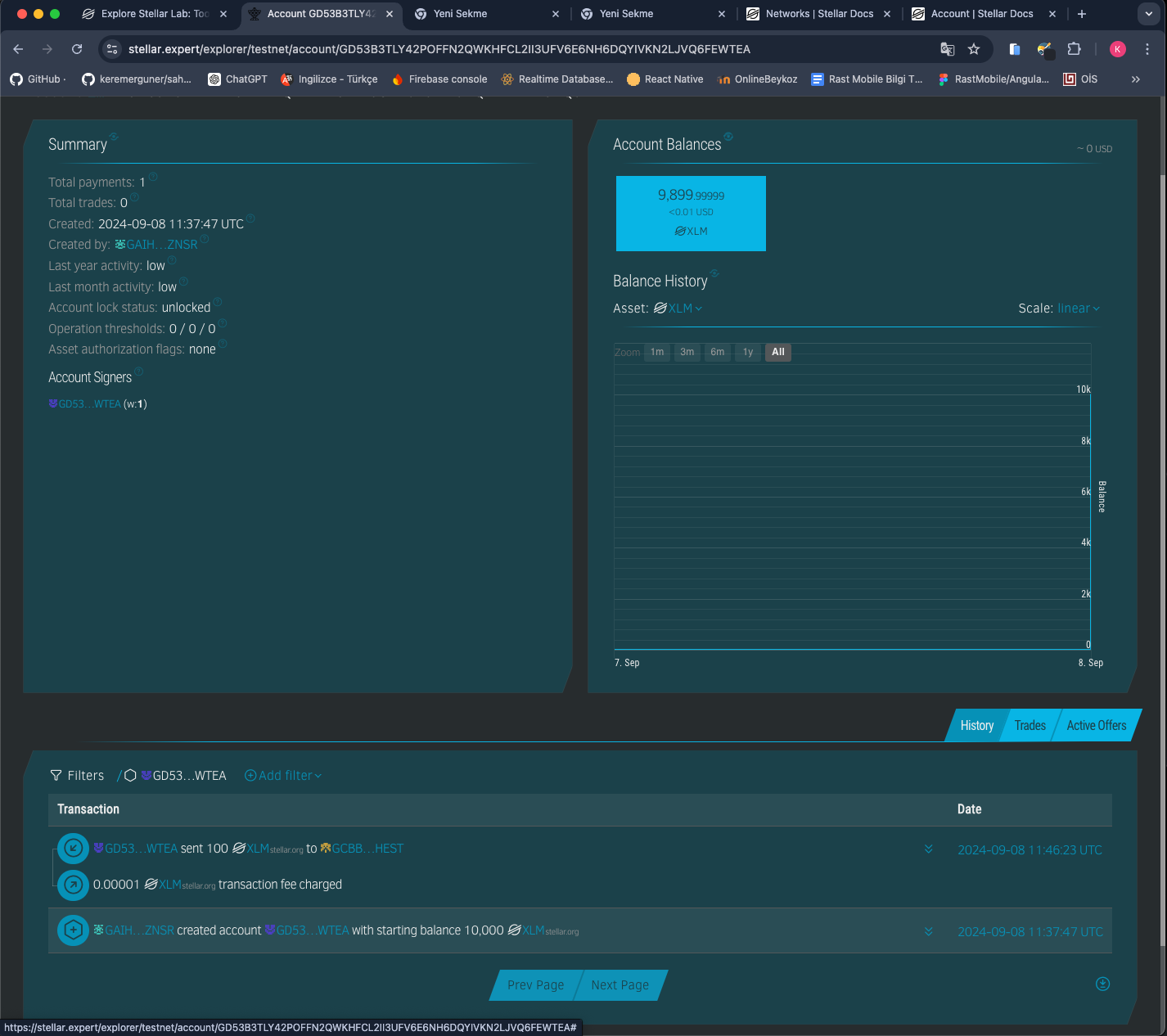Image resolution: width=1167 pixels, height=1036 pixels.
Task: Click GD53...WTEA account filter chip
Action: pyautogui.click(x=184, y=775)
